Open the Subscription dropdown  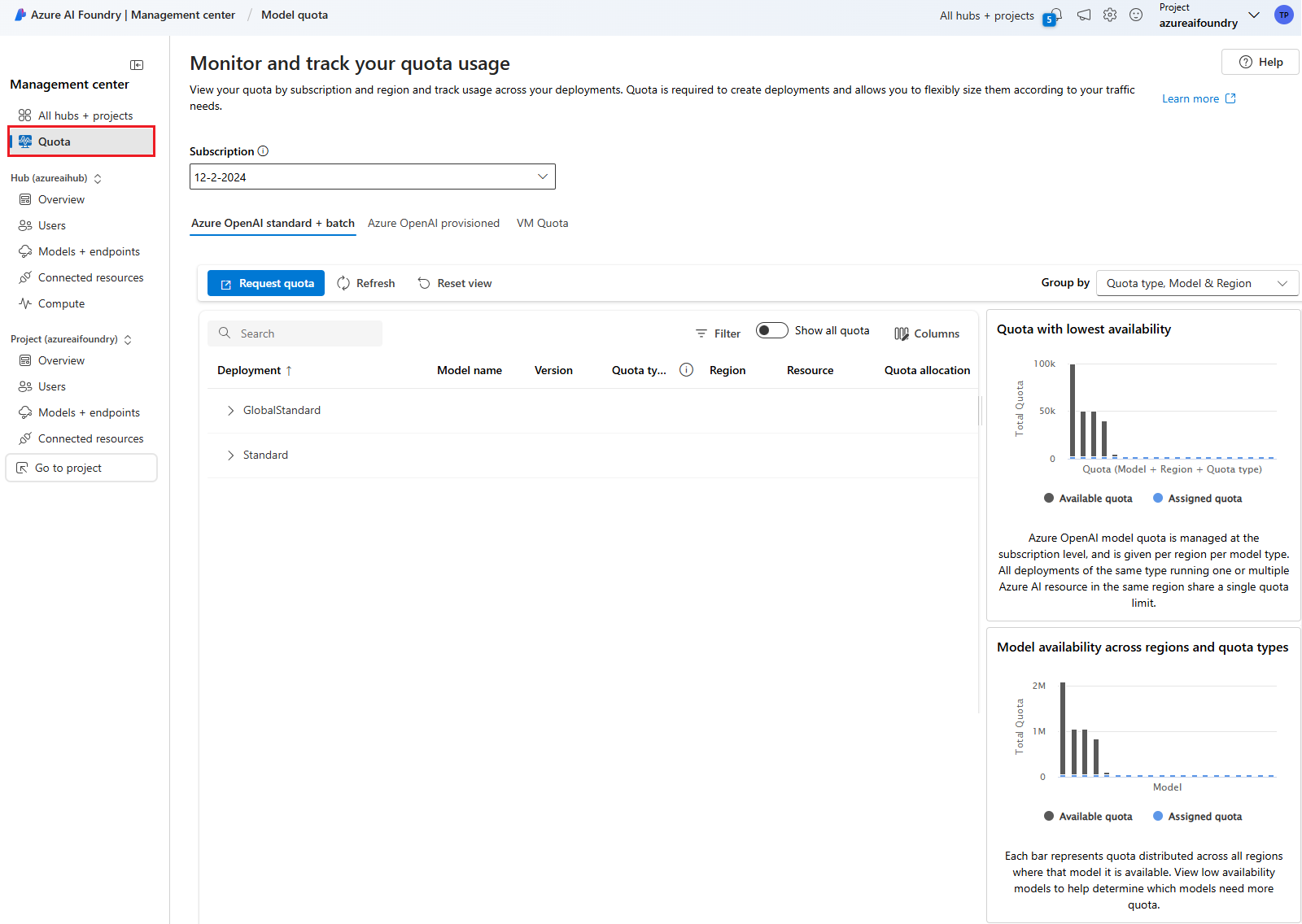pos(373,177)
